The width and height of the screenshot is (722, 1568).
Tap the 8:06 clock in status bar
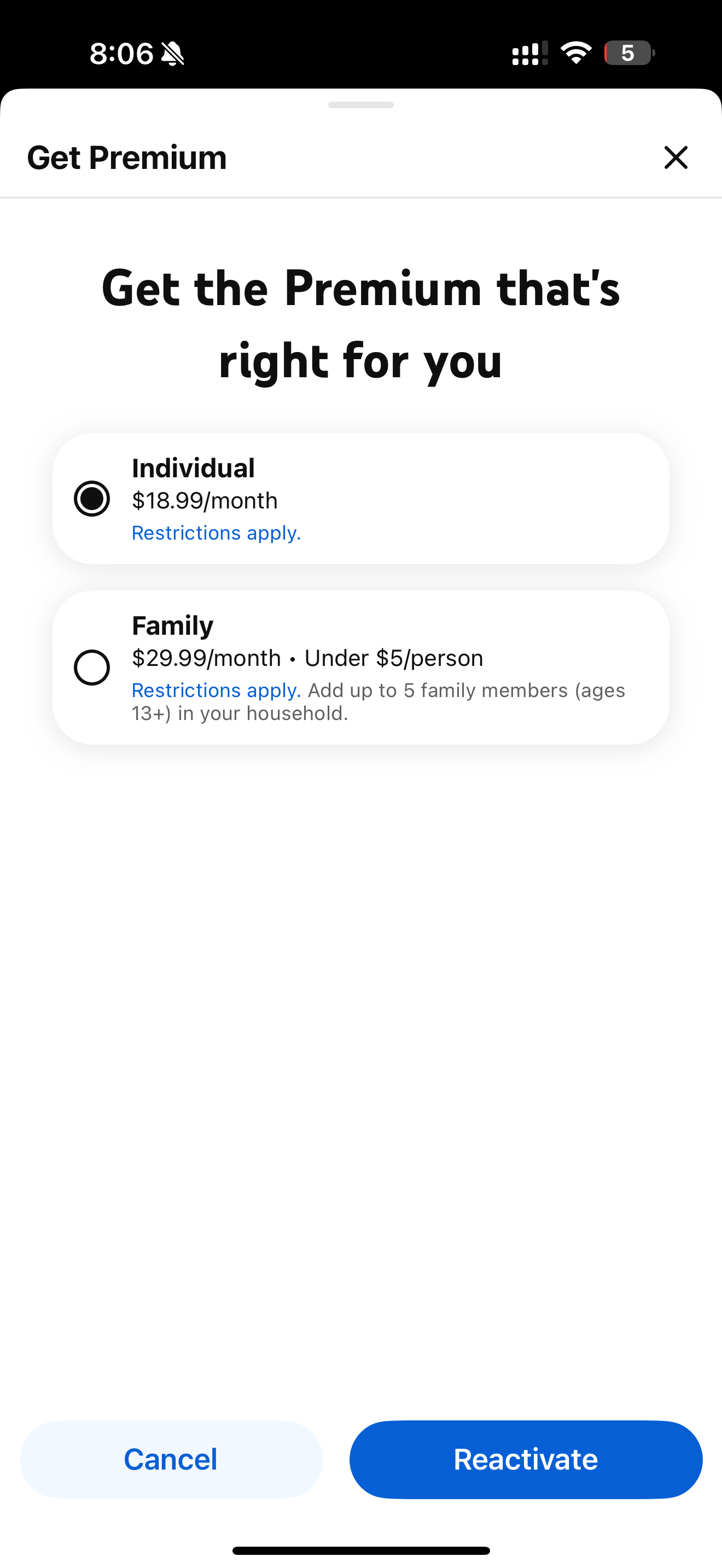121,54
